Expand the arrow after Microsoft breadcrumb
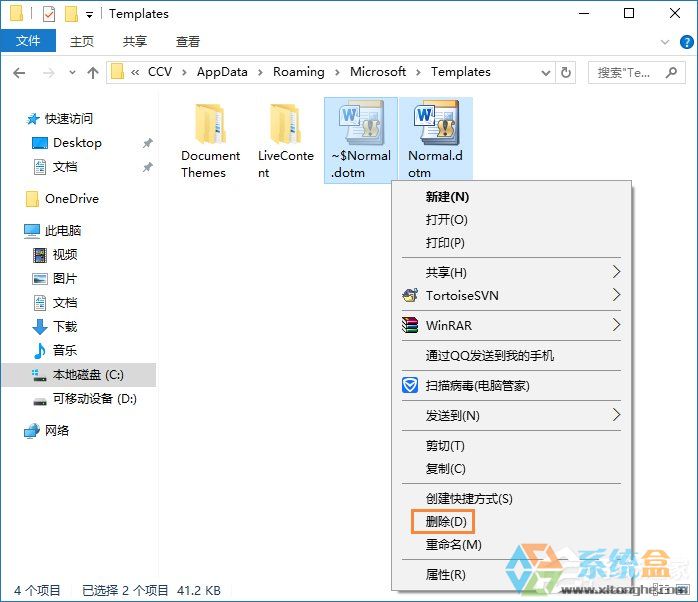The width and height of the screenshot is (698, 602). 418,73
